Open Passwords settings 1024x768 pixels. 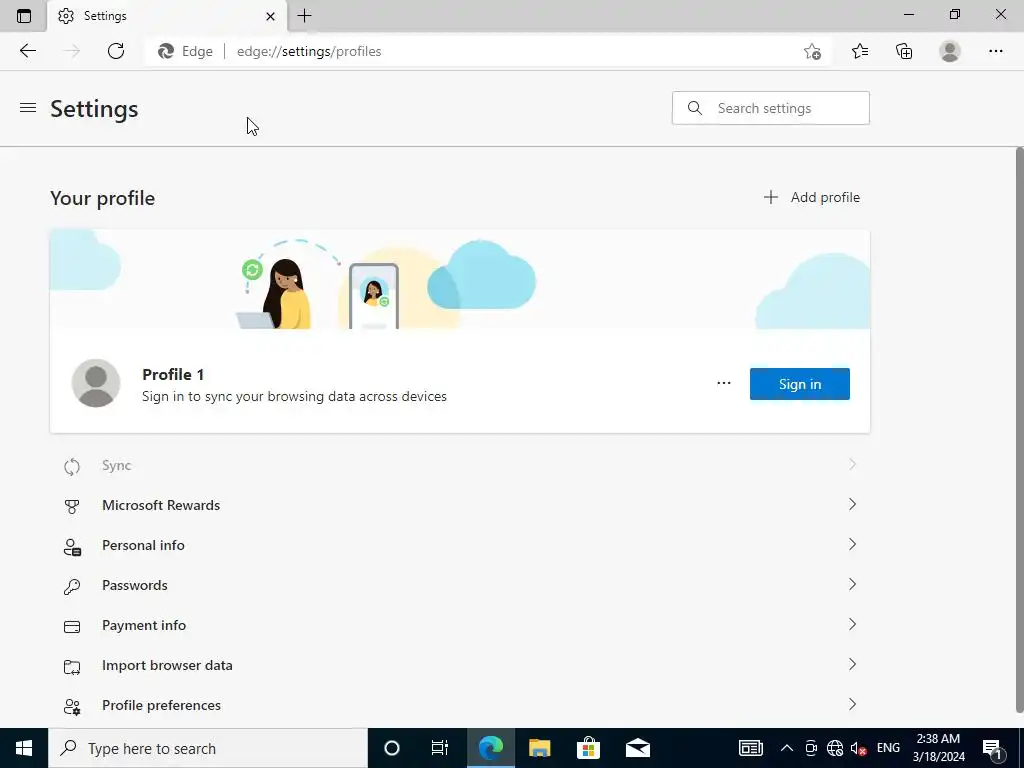460,585
